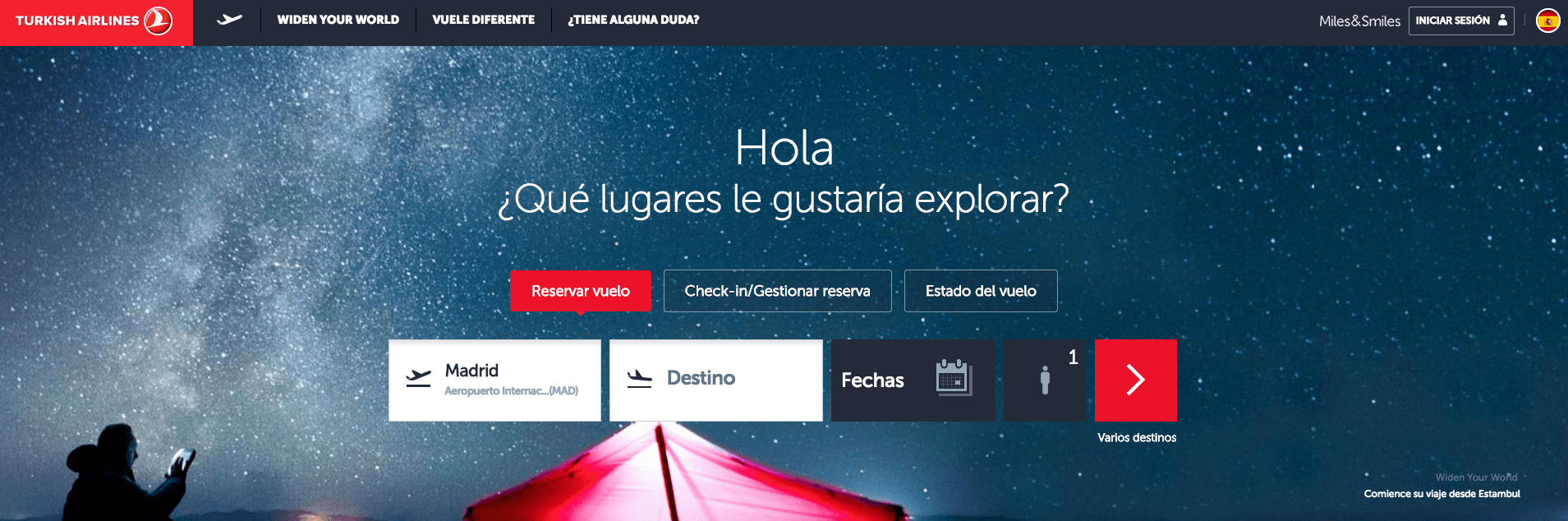Select the Check-in/Gestionar reserva tab
Screen dimensions: 1568x521
point(777,291)
